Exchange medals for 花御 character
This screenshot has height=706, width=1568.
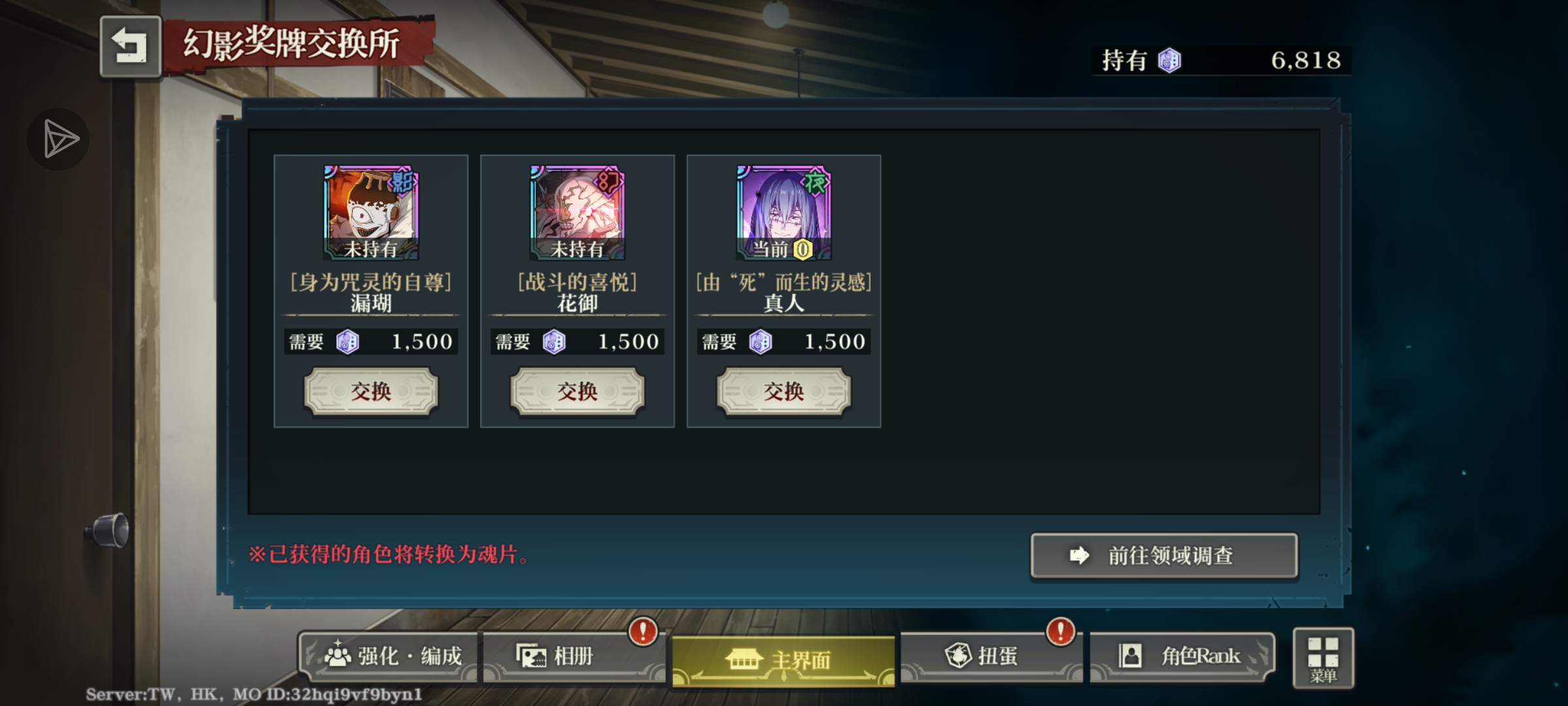point(578,392)
